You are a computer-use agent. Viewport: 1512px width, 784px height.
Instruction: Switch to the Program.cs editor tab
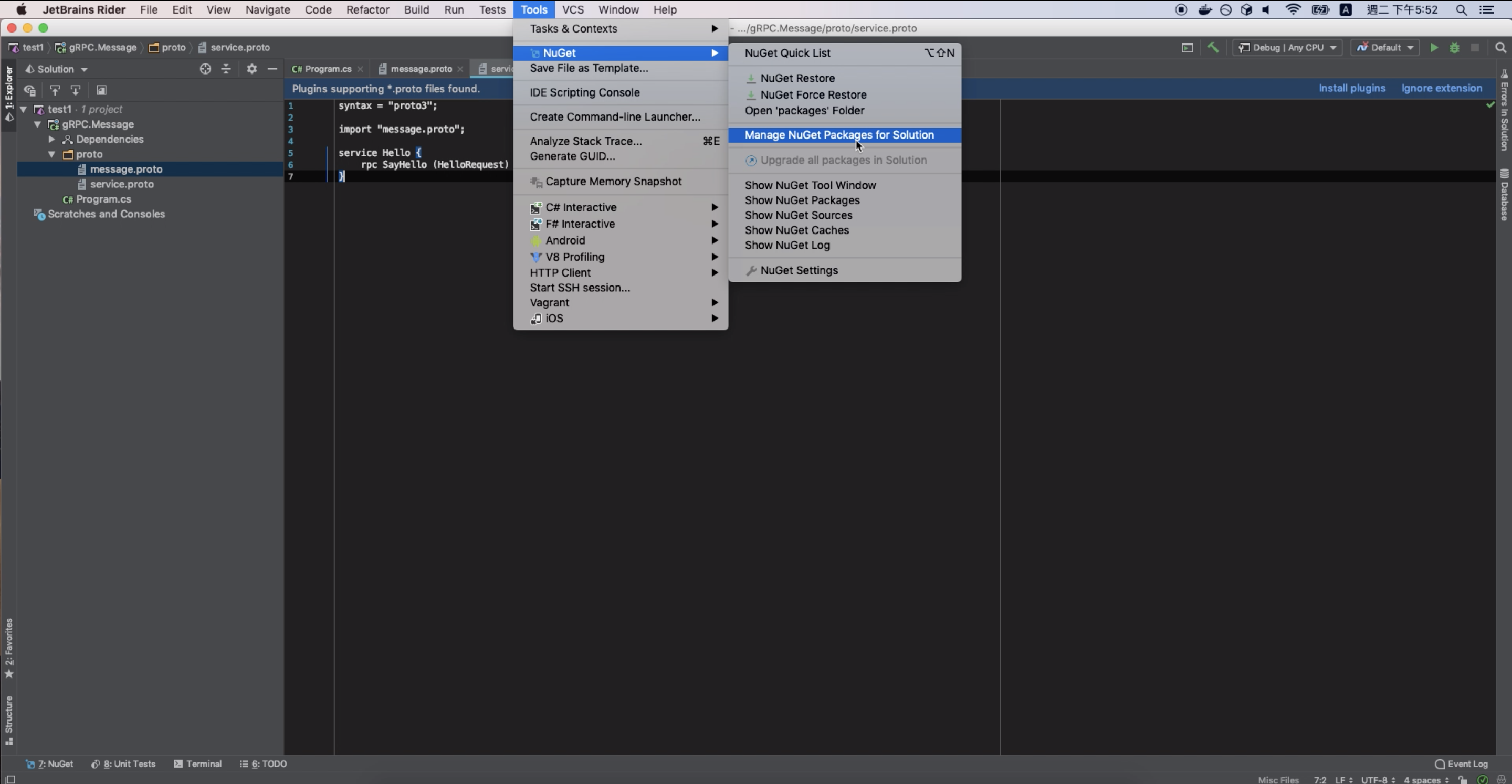tap(322, 69)
